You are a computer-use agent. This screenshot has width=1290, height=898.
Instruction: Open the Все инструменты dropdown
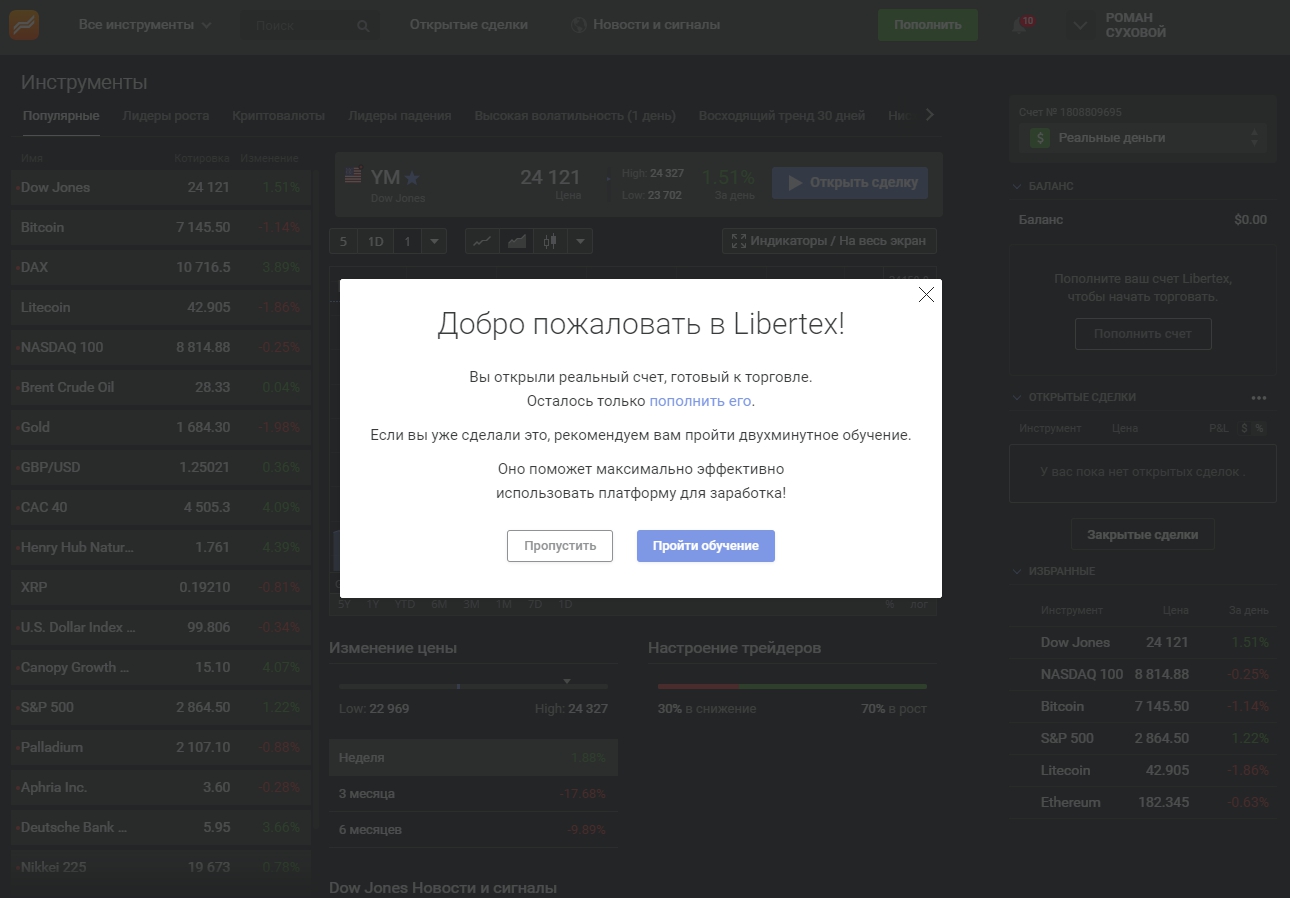pyautogui.click(x=143, y=24)
